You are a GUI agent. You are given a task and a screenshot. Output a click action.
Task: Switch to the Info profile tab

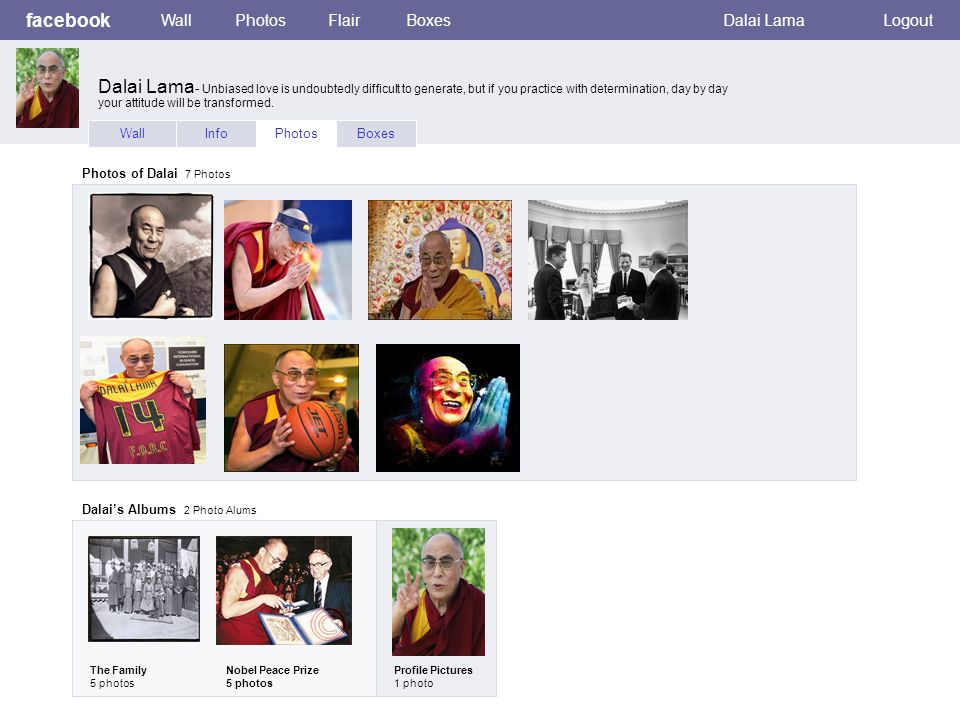point(216,133)
